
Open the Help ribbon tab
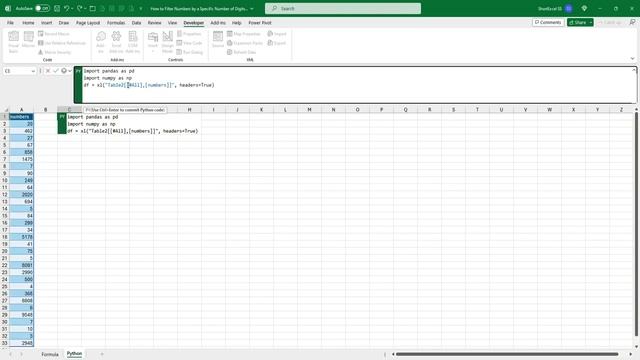[x=237, y=23]
